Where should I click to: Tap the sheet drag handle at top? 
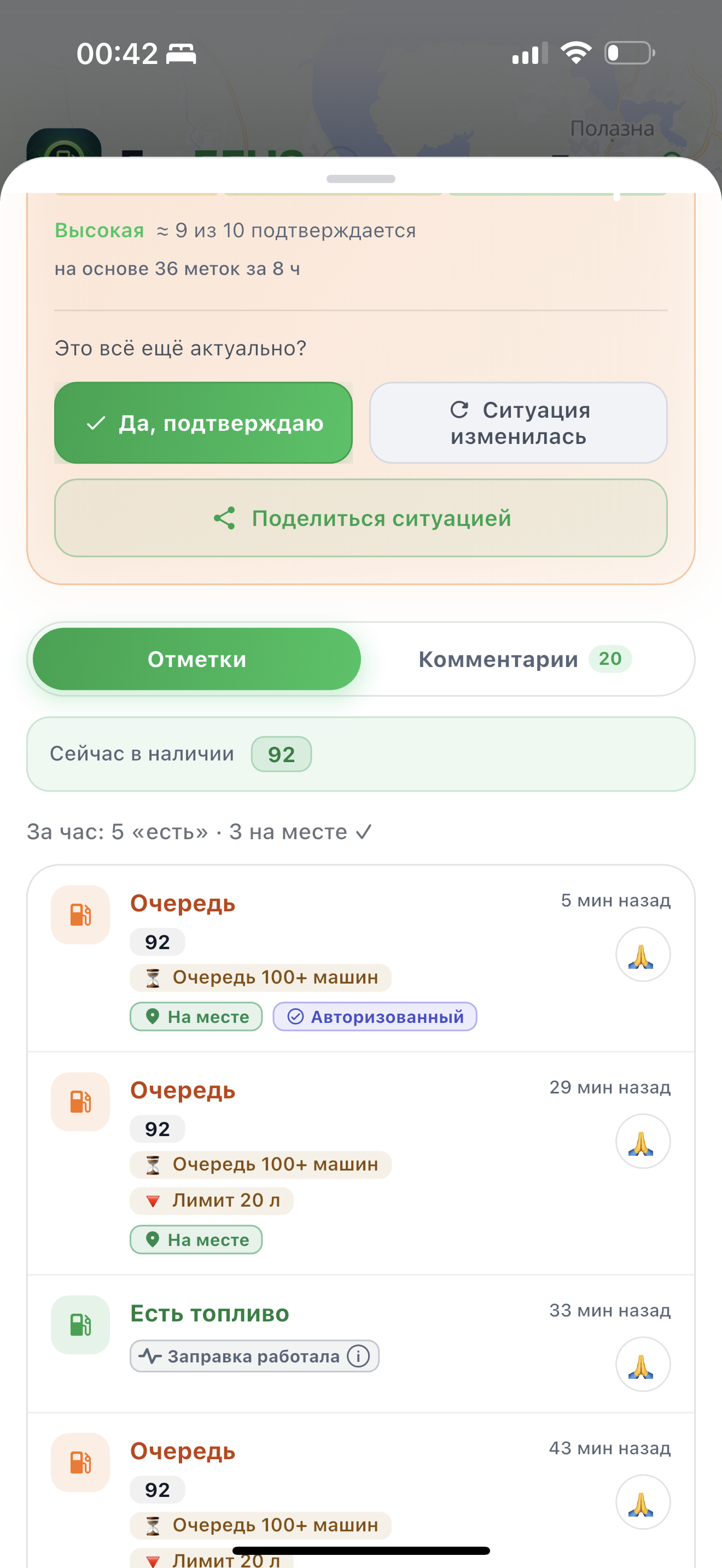click(361, 179)
